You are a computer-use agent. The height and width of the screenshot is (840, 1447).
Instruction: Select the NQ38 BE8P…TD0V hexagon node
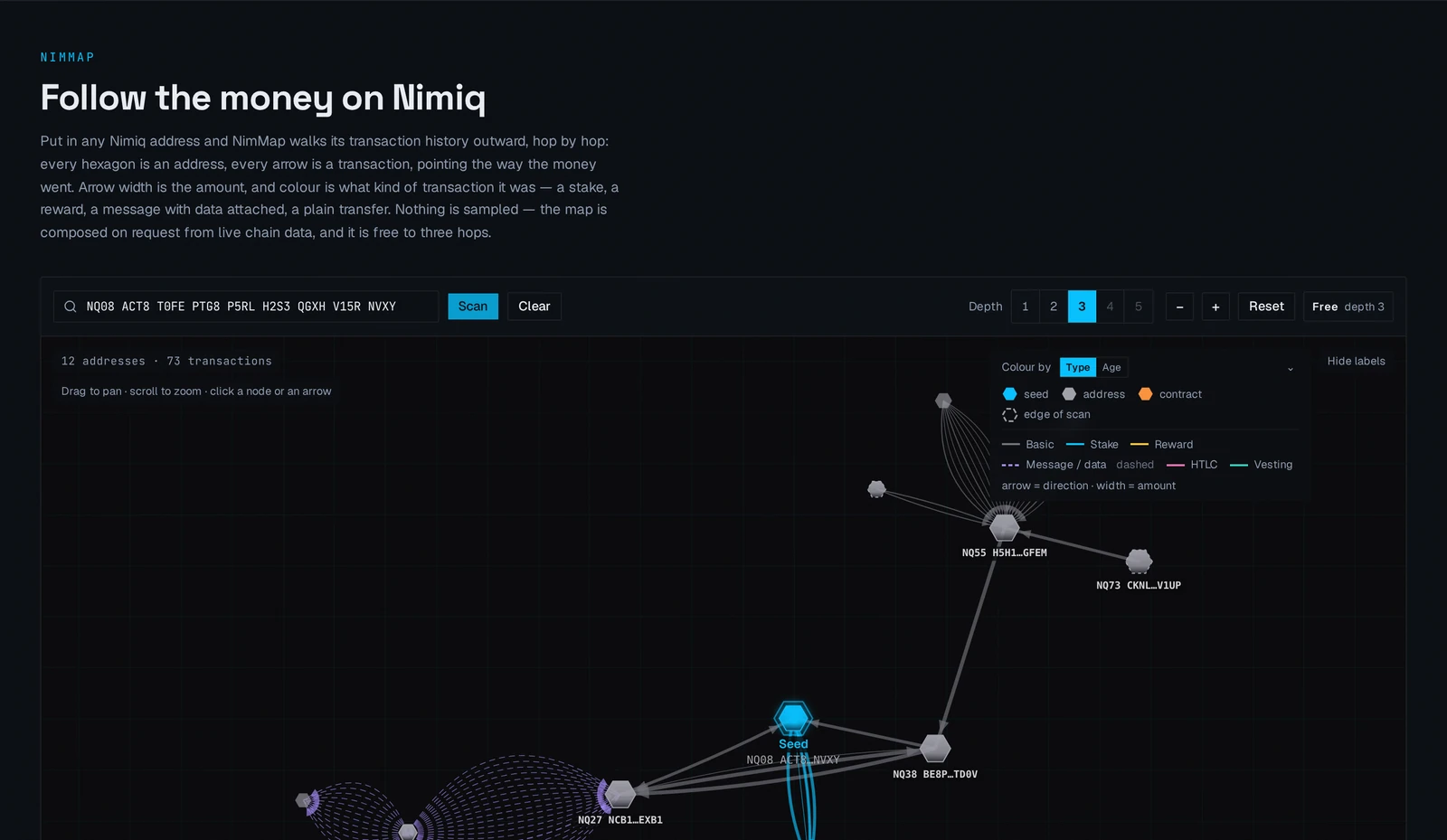935,749
